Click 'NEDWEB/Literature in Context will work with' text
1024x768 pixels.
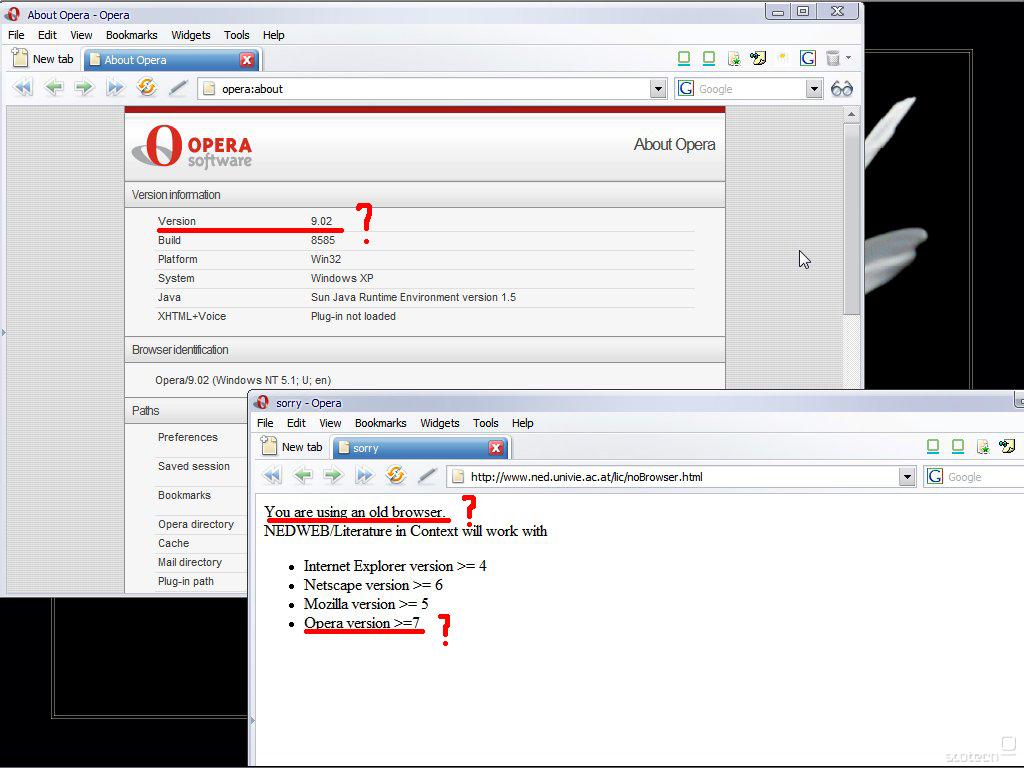point(406,531)
